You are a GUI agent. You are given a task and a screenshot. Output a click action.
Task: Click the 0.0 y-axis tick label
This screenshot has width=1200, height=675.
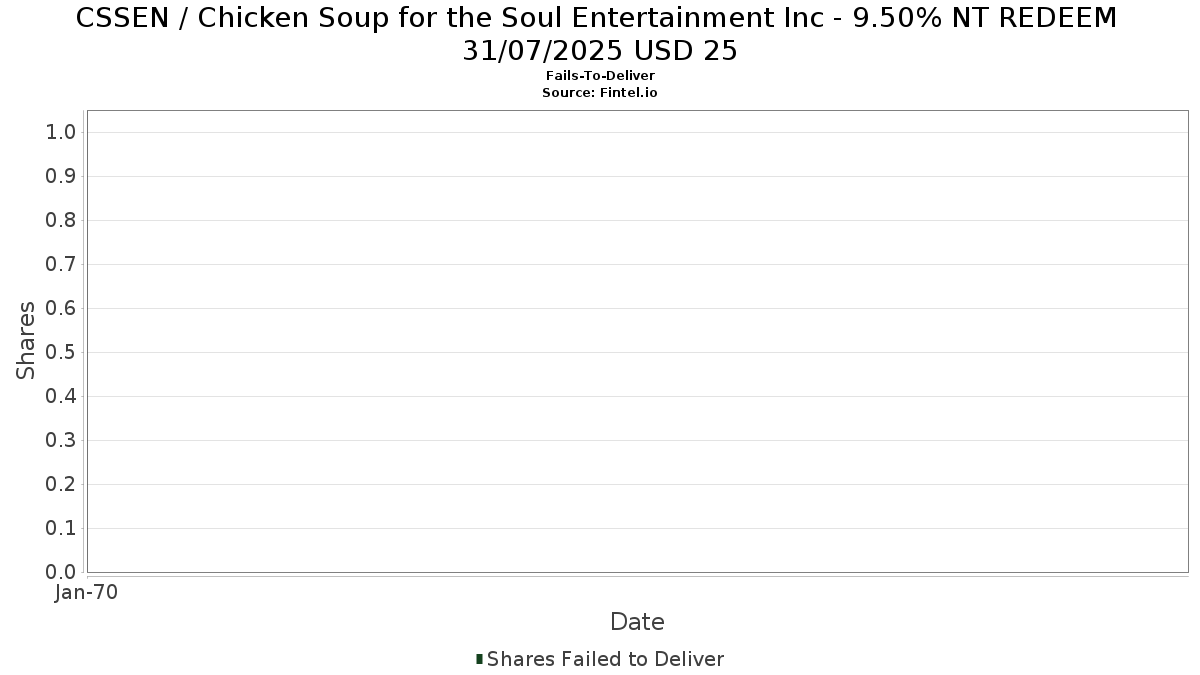pyautogui.click(x=62, y=572)
